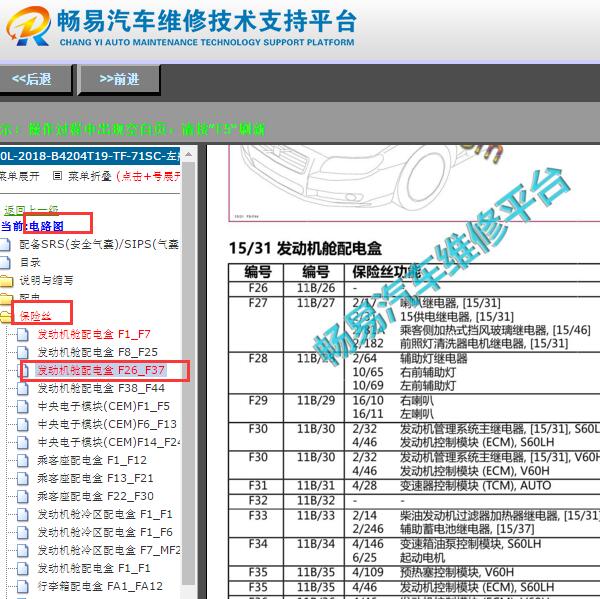Click page icon for 行李箱配电盒 FA1_FA12

pyautogui.click(x=23, y=586)
